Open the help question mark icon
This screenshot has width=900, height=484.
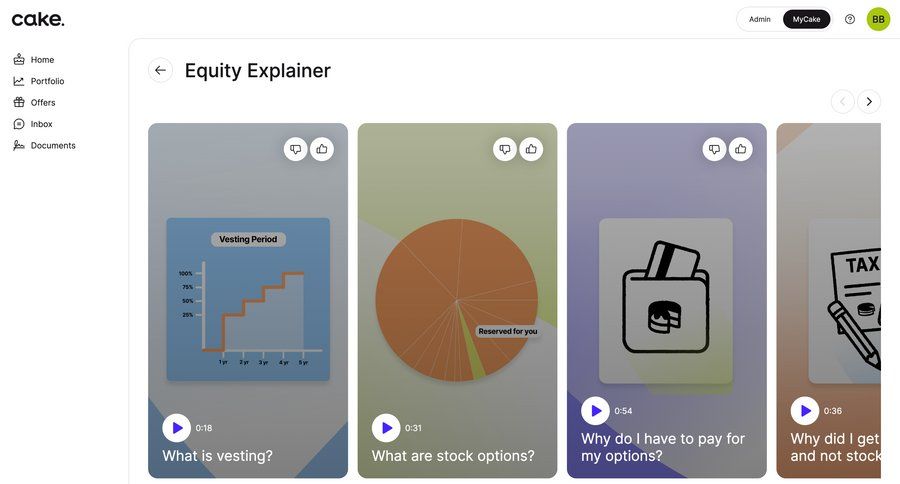[850, 19]
